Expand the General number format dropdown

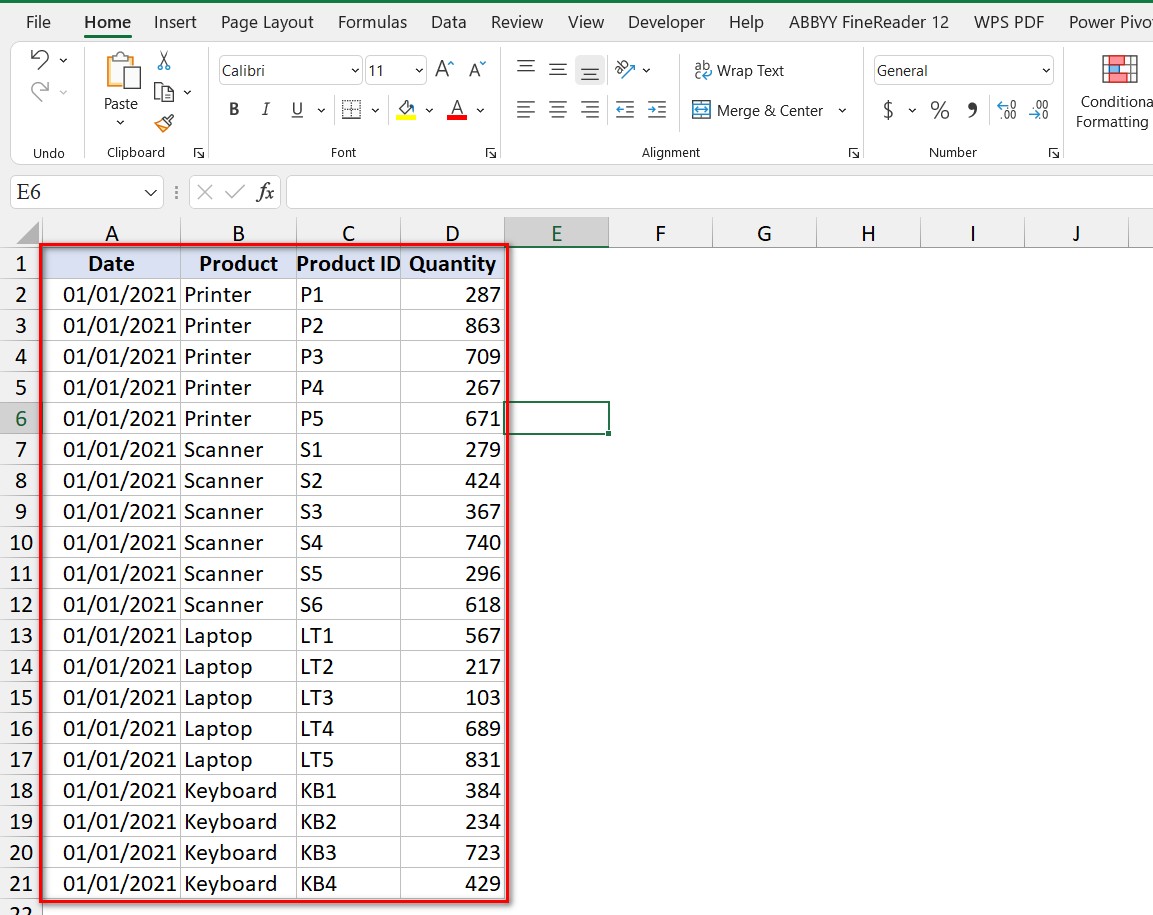(x=1046, y=71)
